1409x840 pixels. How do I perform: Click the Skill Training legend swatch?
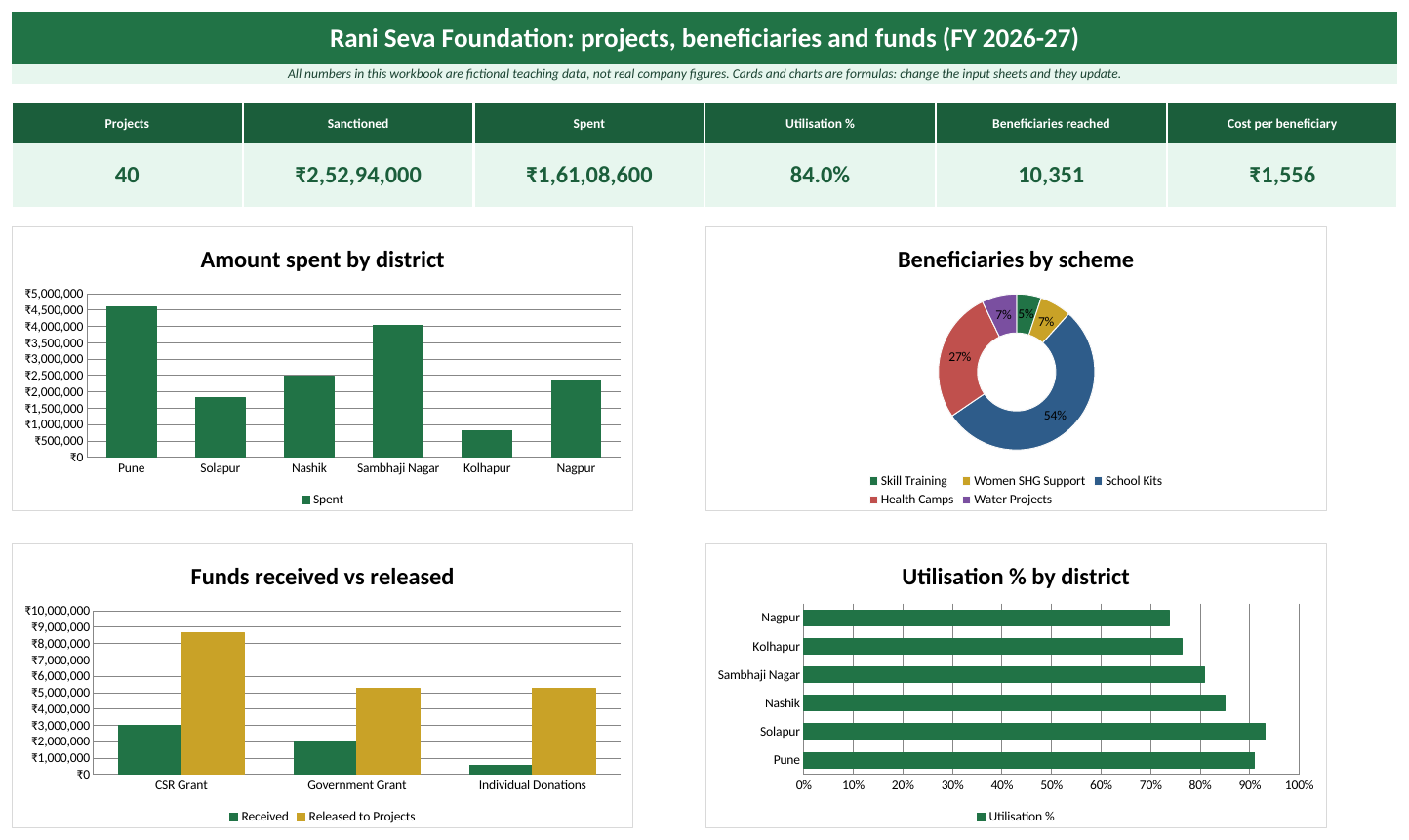(874, 481)
